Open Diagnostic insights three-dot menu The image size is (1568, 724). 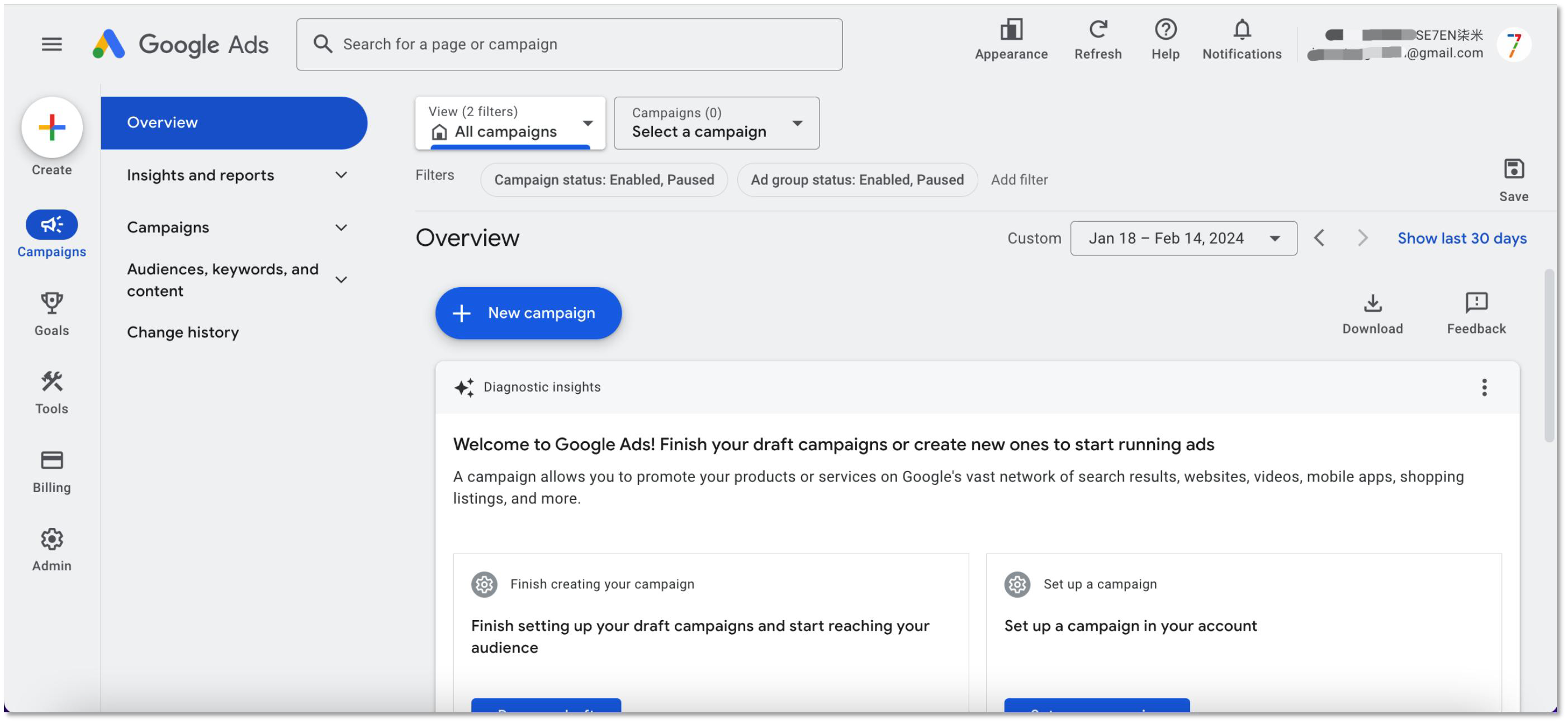(x=1484, y=388)
